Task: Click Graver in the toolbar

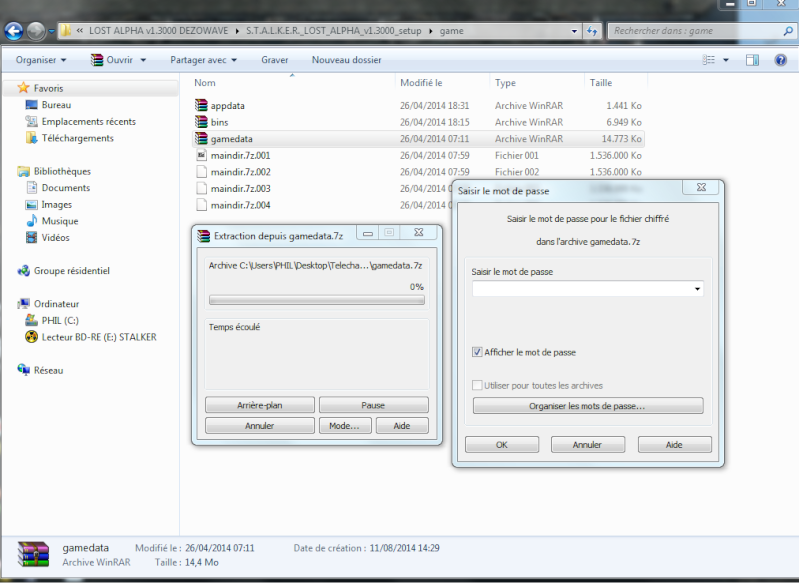Action: pos(275,60)
